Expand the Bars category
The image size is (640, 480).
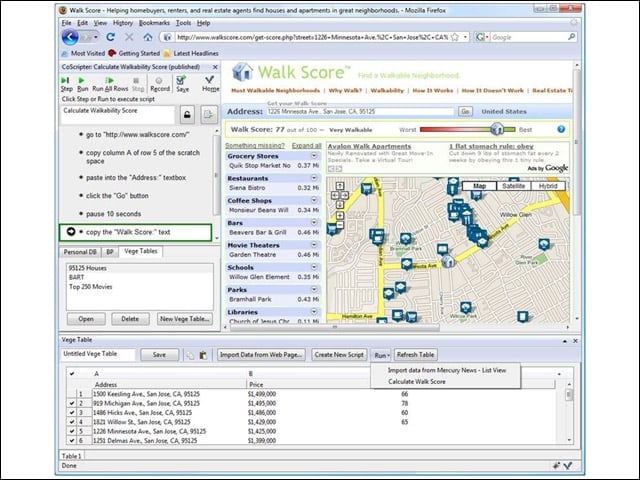click(314, 222)
